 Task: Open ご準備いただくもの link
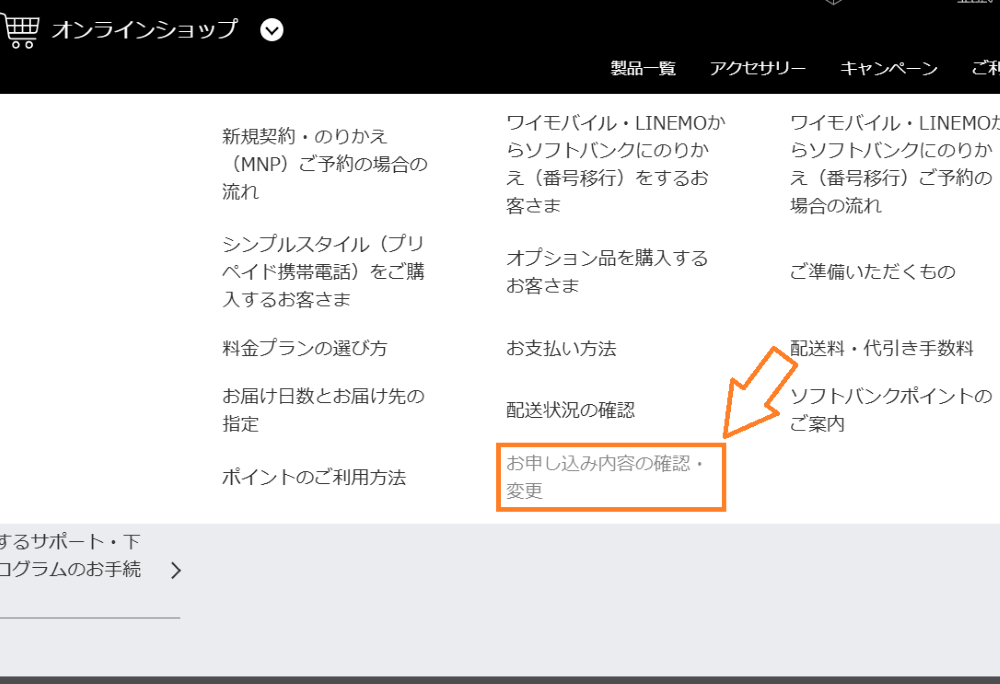tap(872, 272)
